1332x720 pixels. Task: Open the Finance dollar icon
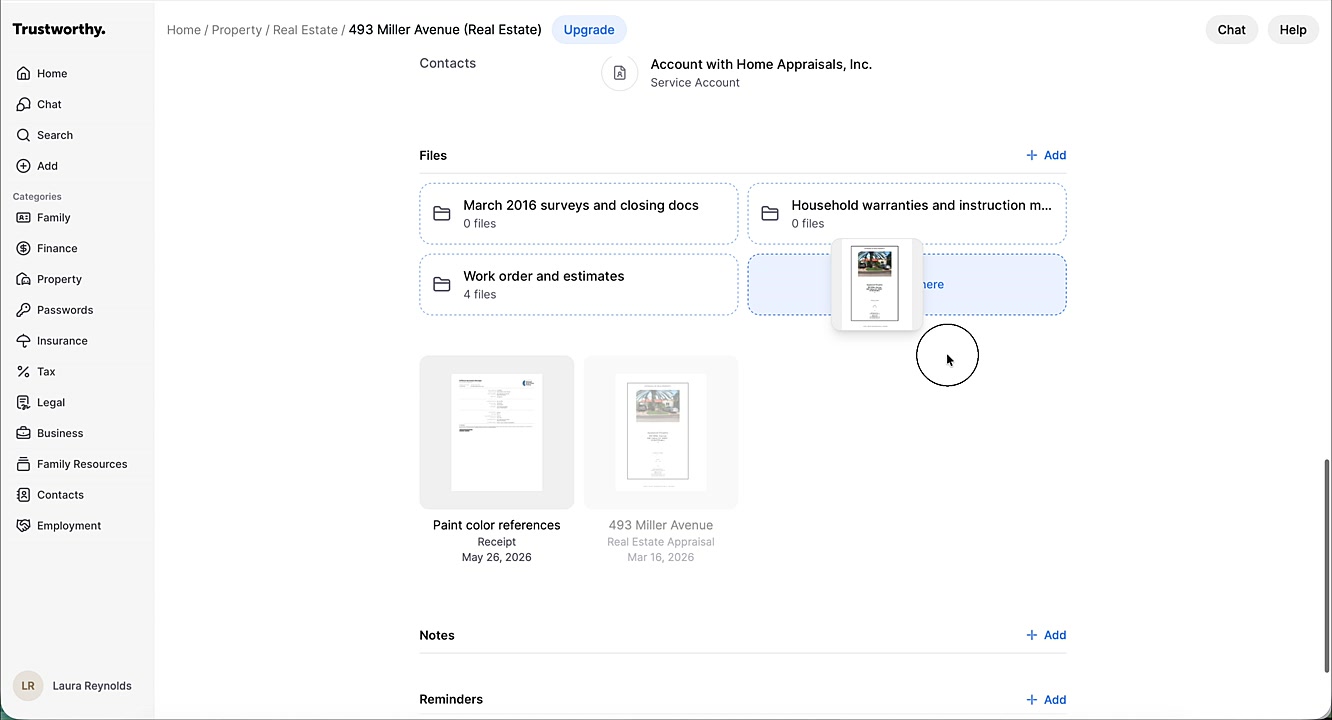23,248
